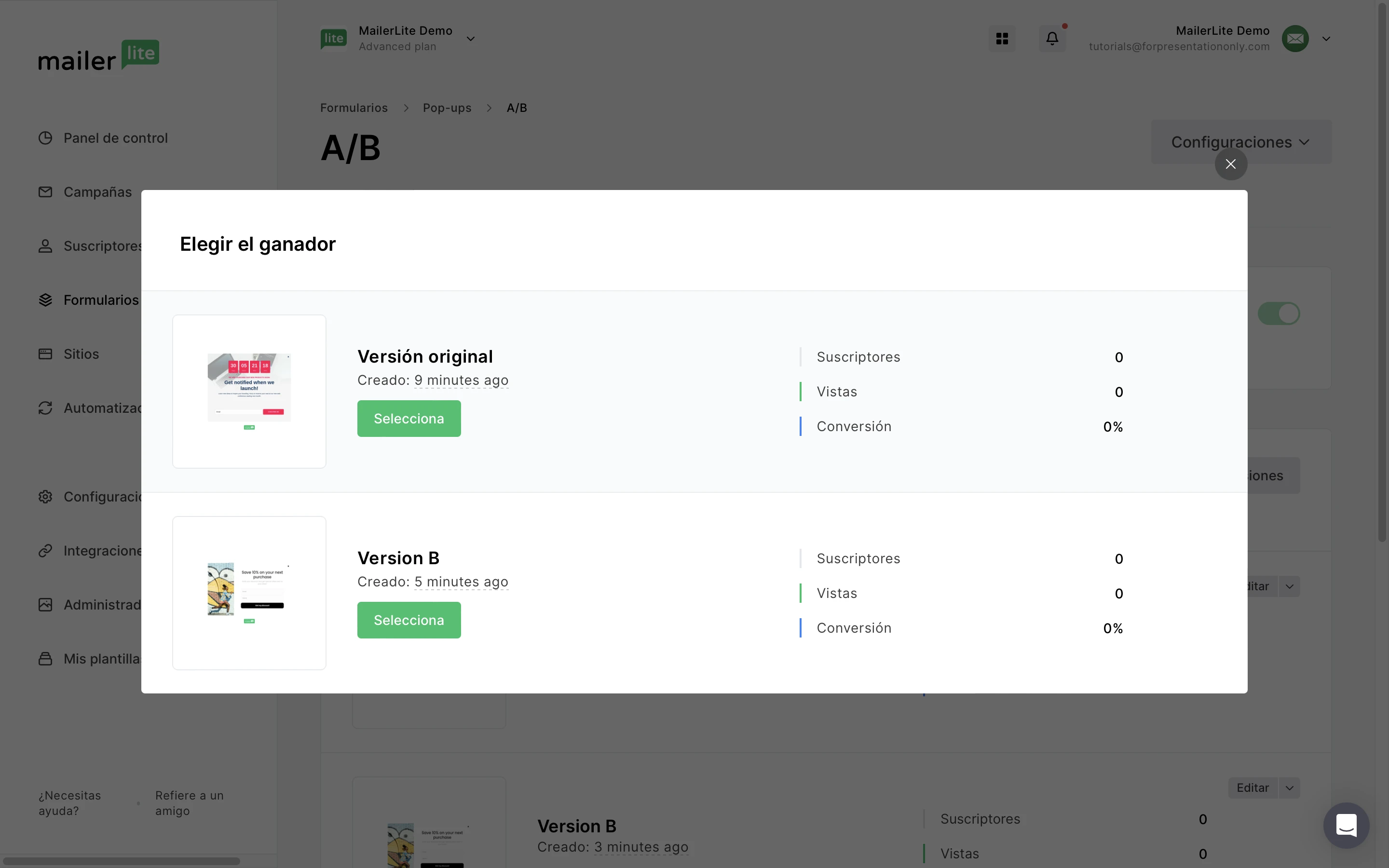Select Versión original as winner
Viewport: 1389px width, 868px height.
coord(409,419)
